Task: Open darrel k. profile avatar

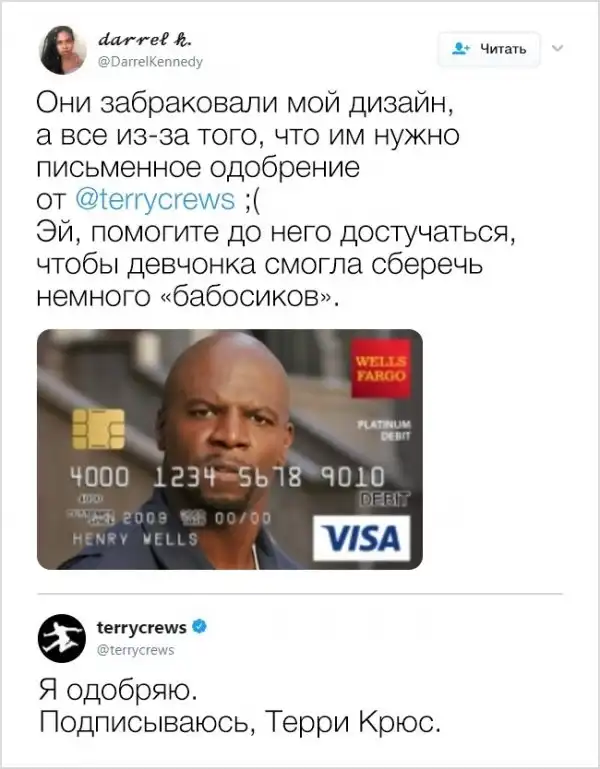Action: click(x=62, y=50)
